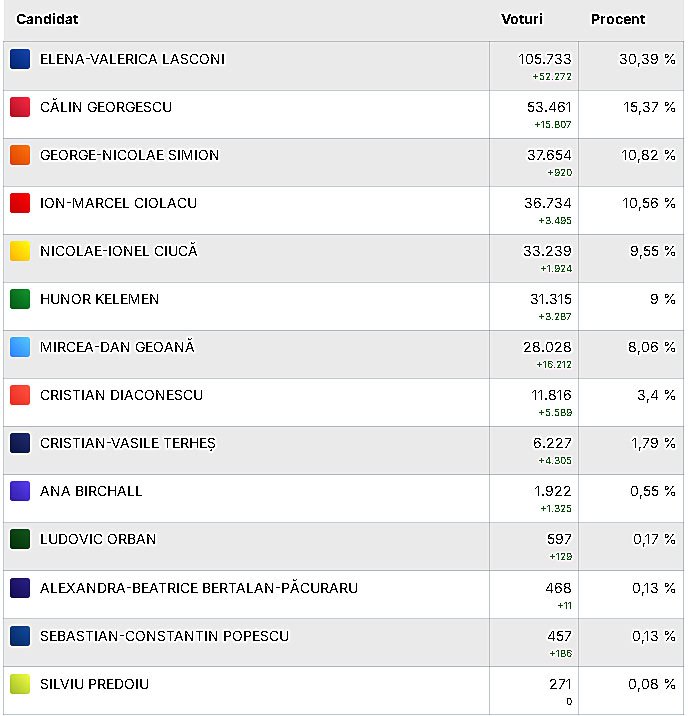This screenshot has width=688, height=716.
Task: Open the Cristian Diaconescu candidate row
Action: (344, 402)
